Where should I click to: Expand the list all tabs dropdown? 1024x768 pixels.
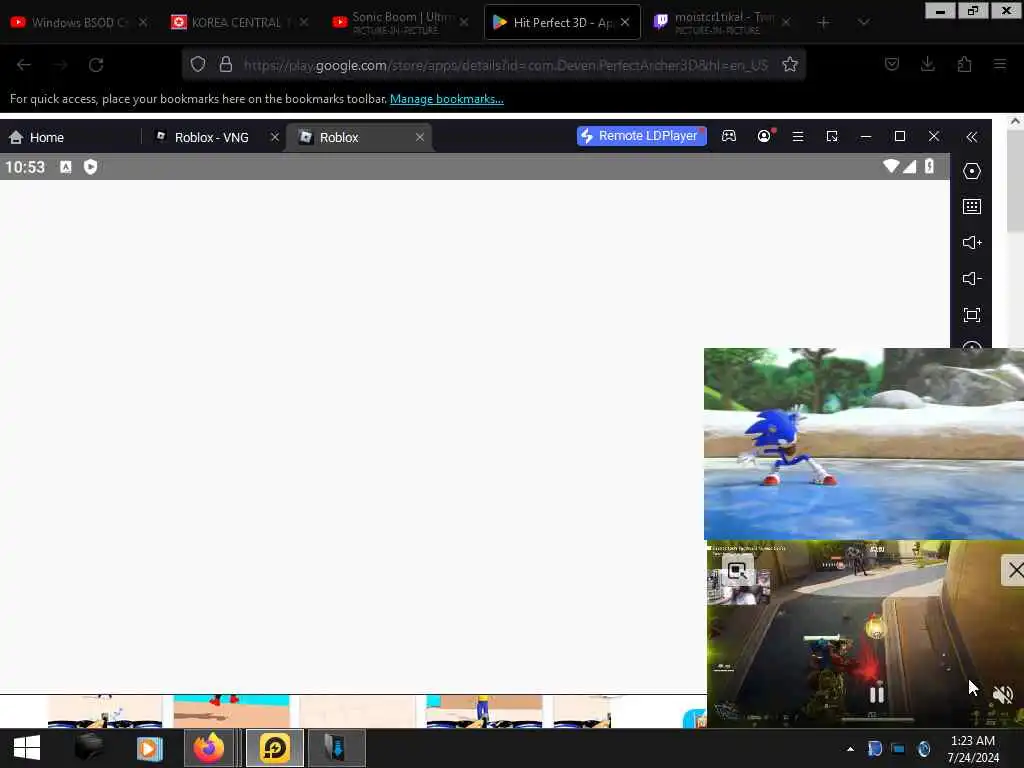(863, 22)
